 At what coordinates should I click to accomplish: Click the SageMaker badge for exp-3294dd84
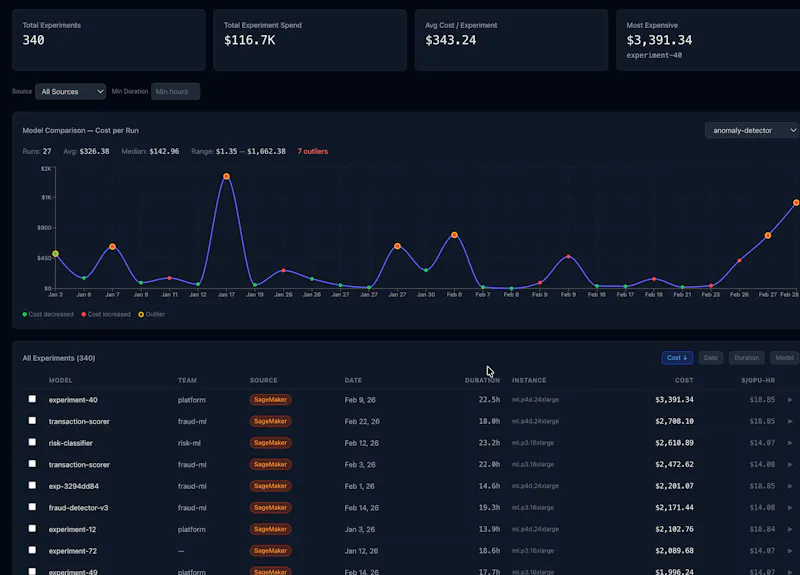(270, 486)
